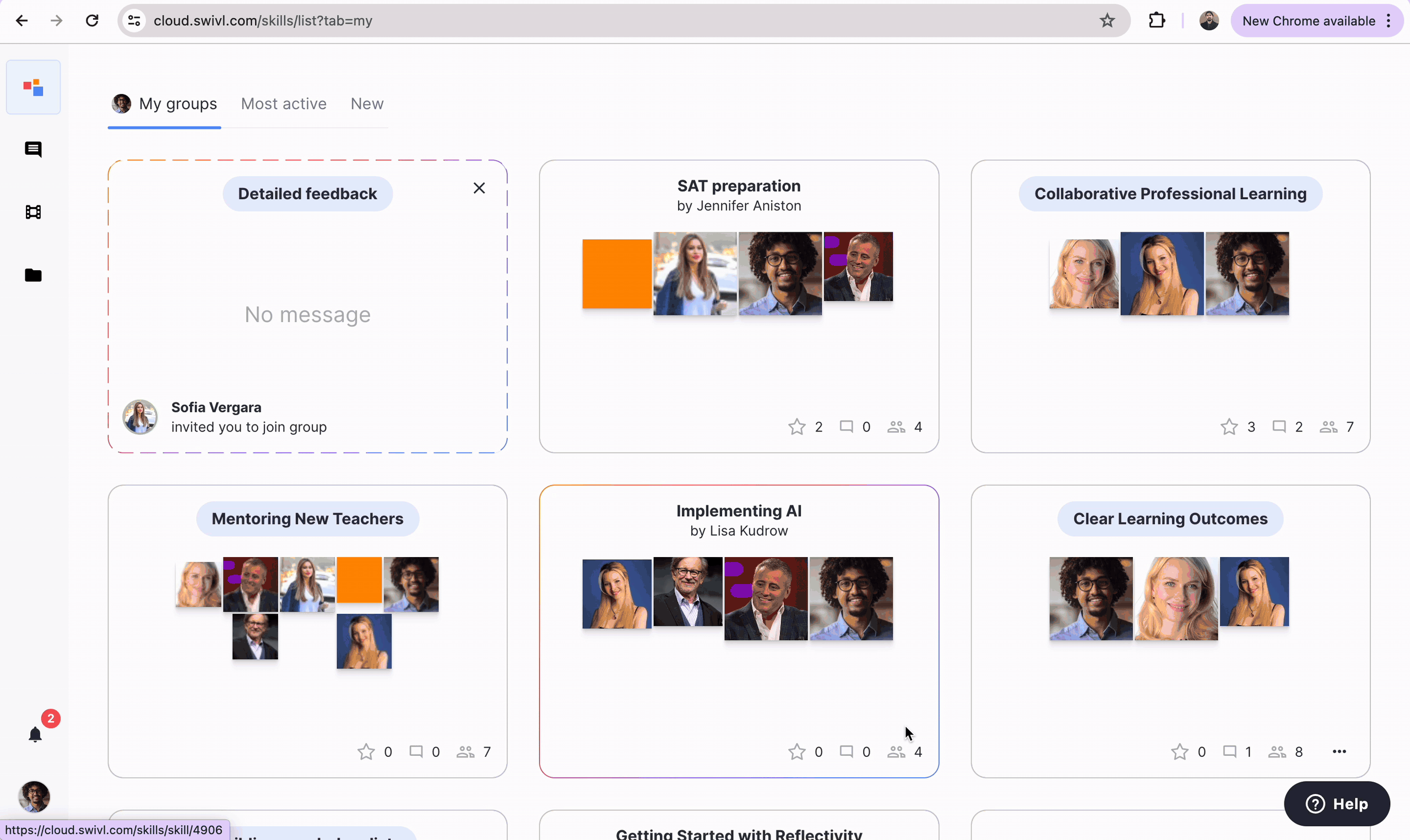Switch to the New tab
The width and height of the screenshot is (1410, 840).
click(x=367, y=104)
